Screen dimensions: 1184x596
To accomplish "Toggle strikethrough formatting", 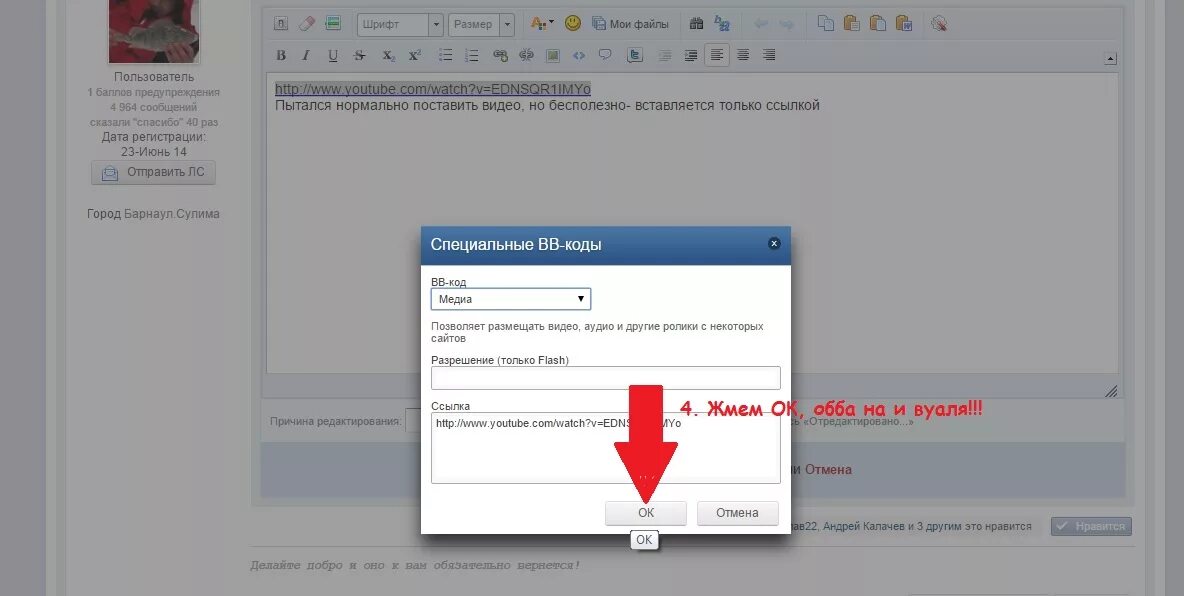I will pyautogui.click(x=359, y=55).
